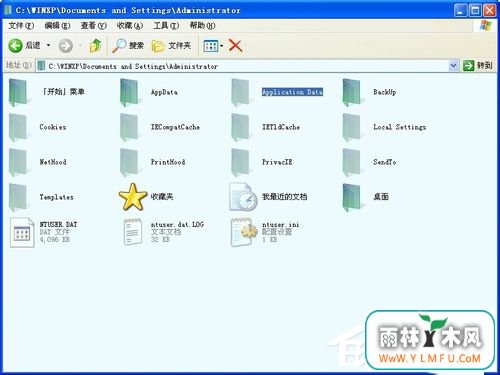Select the NTUSER.DAT file
The width and height of the screenshot is (500, 375).
[44, 232]
